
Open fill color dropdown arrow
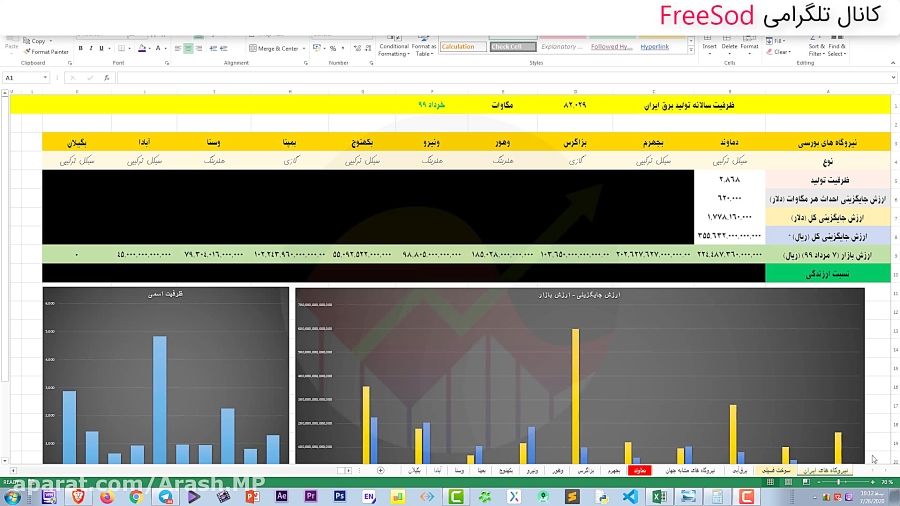pyautogui.click(x=150, y=49)
